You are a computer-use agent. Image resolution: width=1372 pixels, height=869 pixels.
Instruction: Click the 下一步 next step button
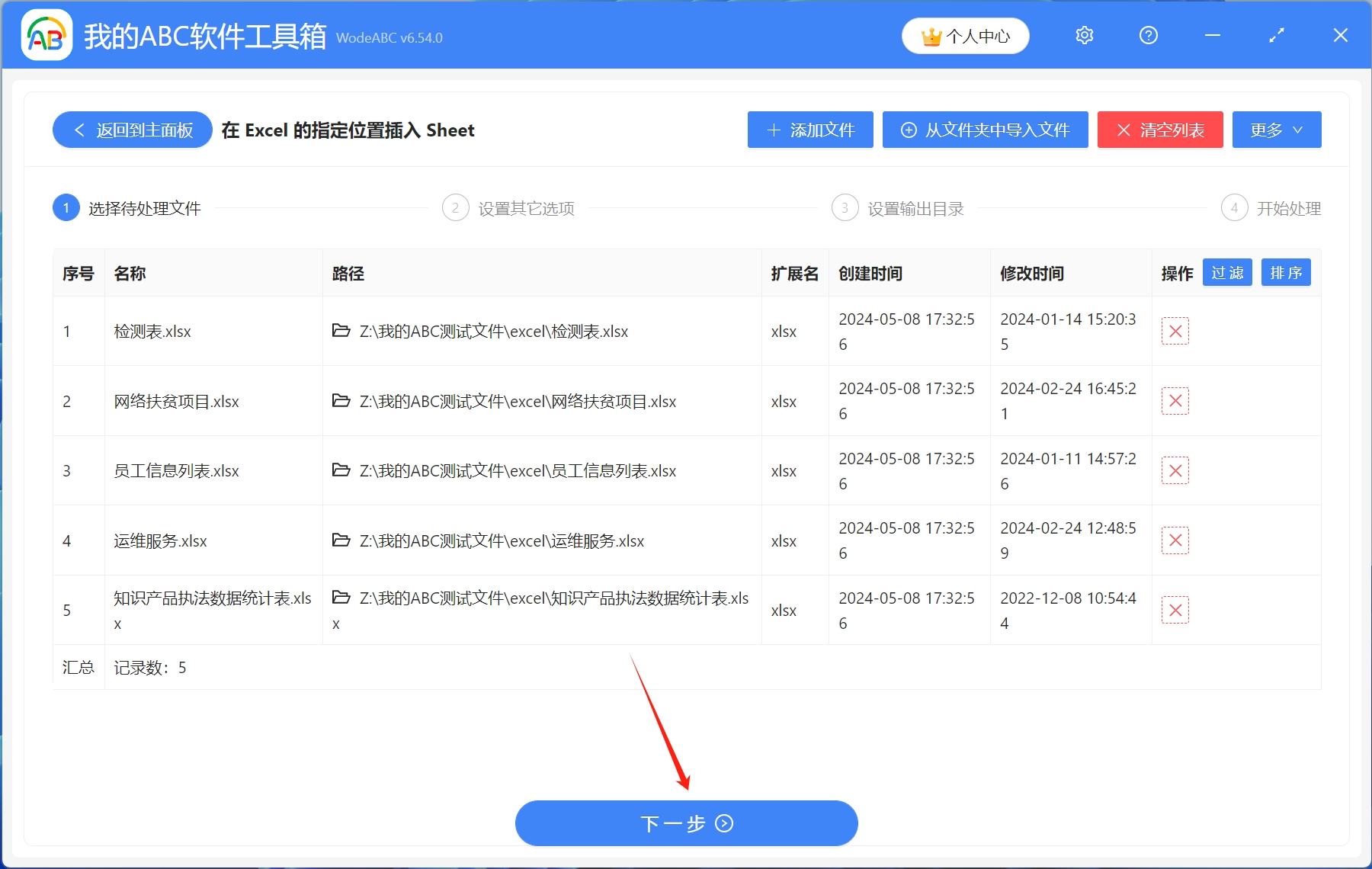(687, 823)
